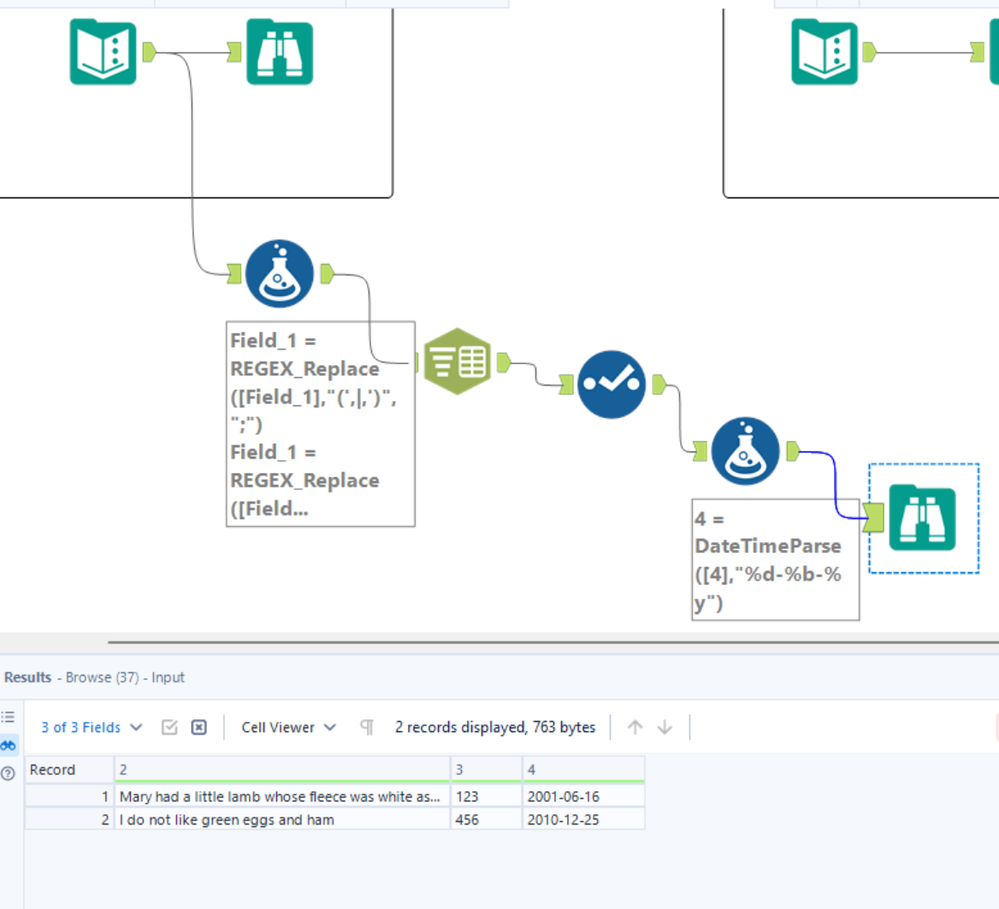Switch to the results data binoculars view
Screen dimensions: 999x909
tap(8, 745)
